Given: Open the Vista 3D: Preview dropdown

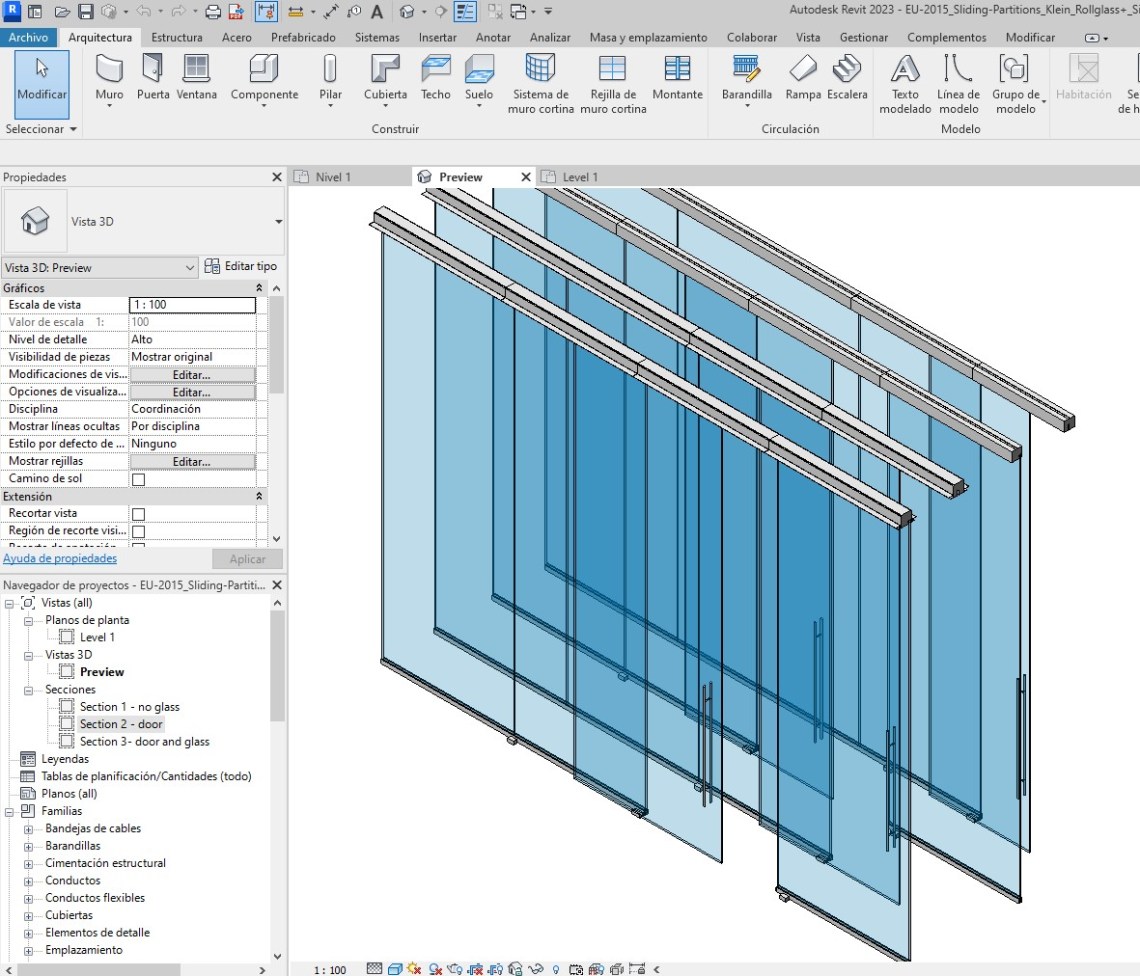Looking at the screenshot, I should coord(100,268).
